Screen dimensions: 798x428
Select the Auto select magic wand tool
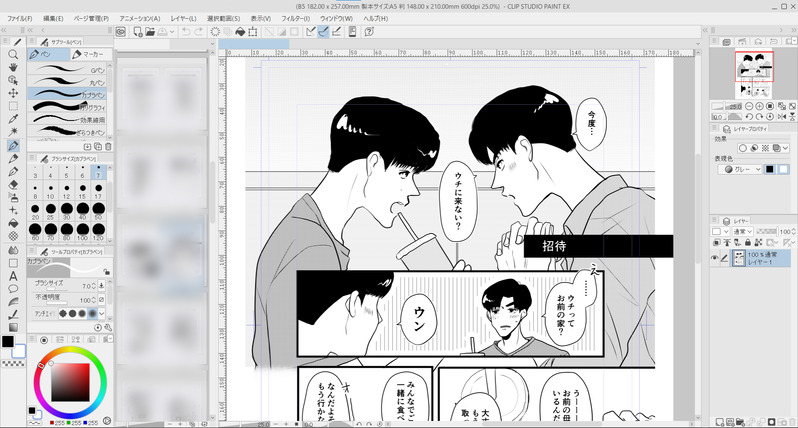click(x=13, y=132)
